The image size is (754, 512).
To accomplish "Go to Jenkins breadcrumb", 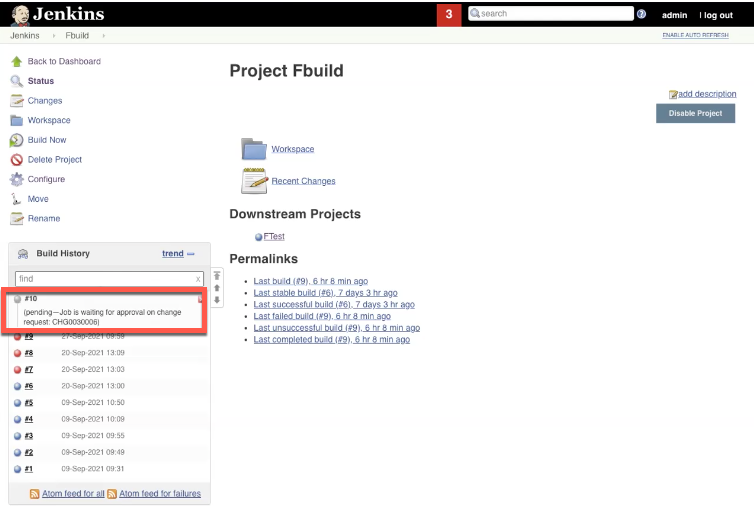I will [x=25, y=36].
